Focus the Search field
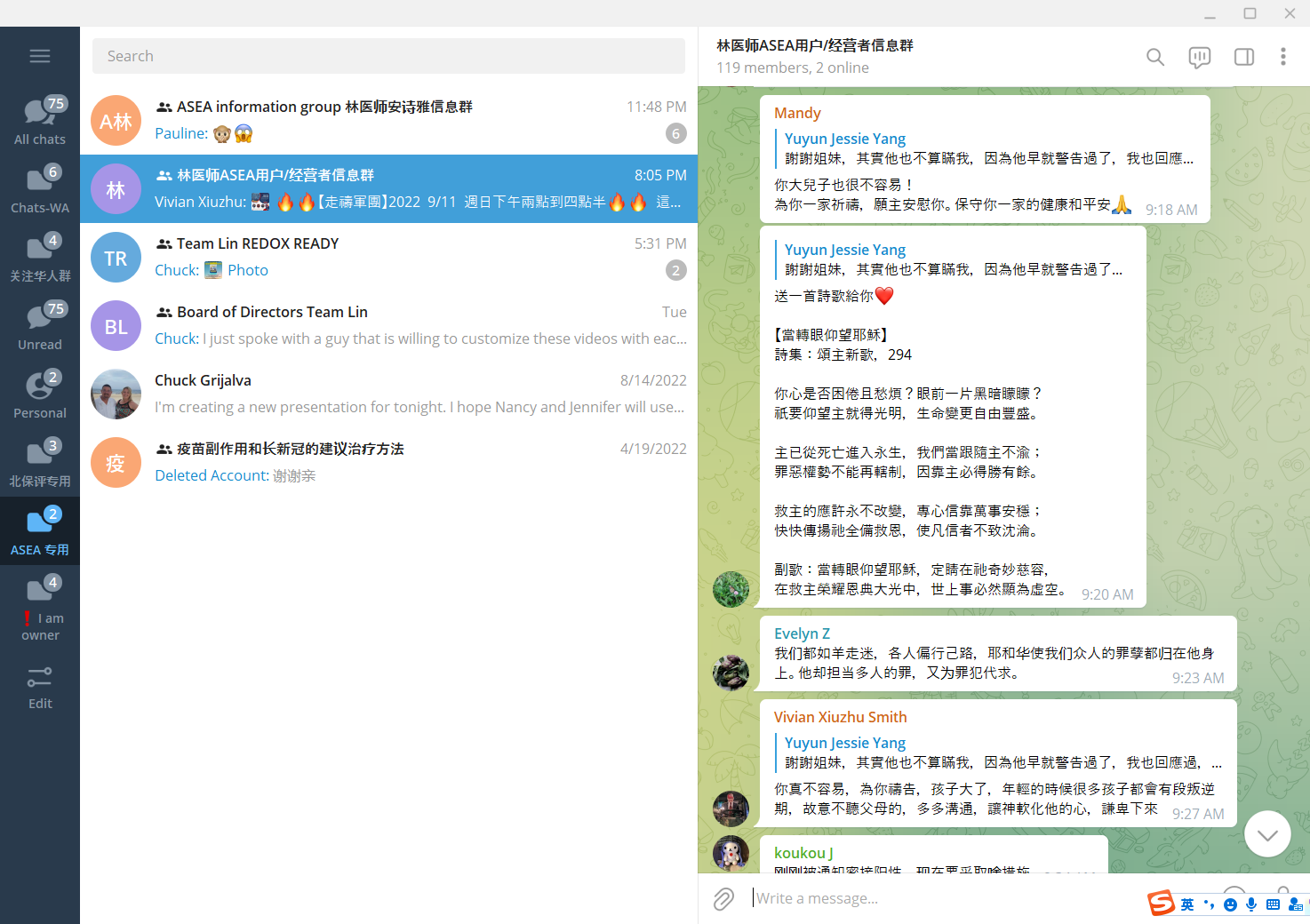Image resolution: width=1310 pixels, height=924 pixels. (x=388, y=56)
